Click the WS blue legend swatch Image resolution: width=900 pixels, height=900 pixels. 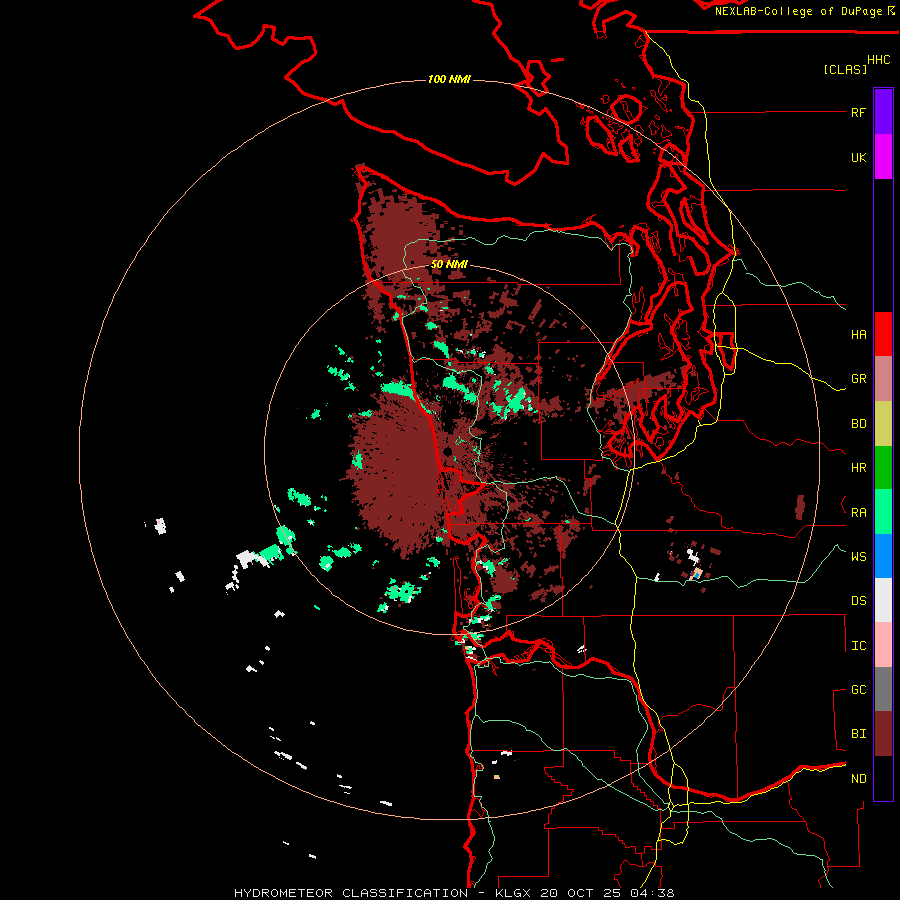(883, 556)
